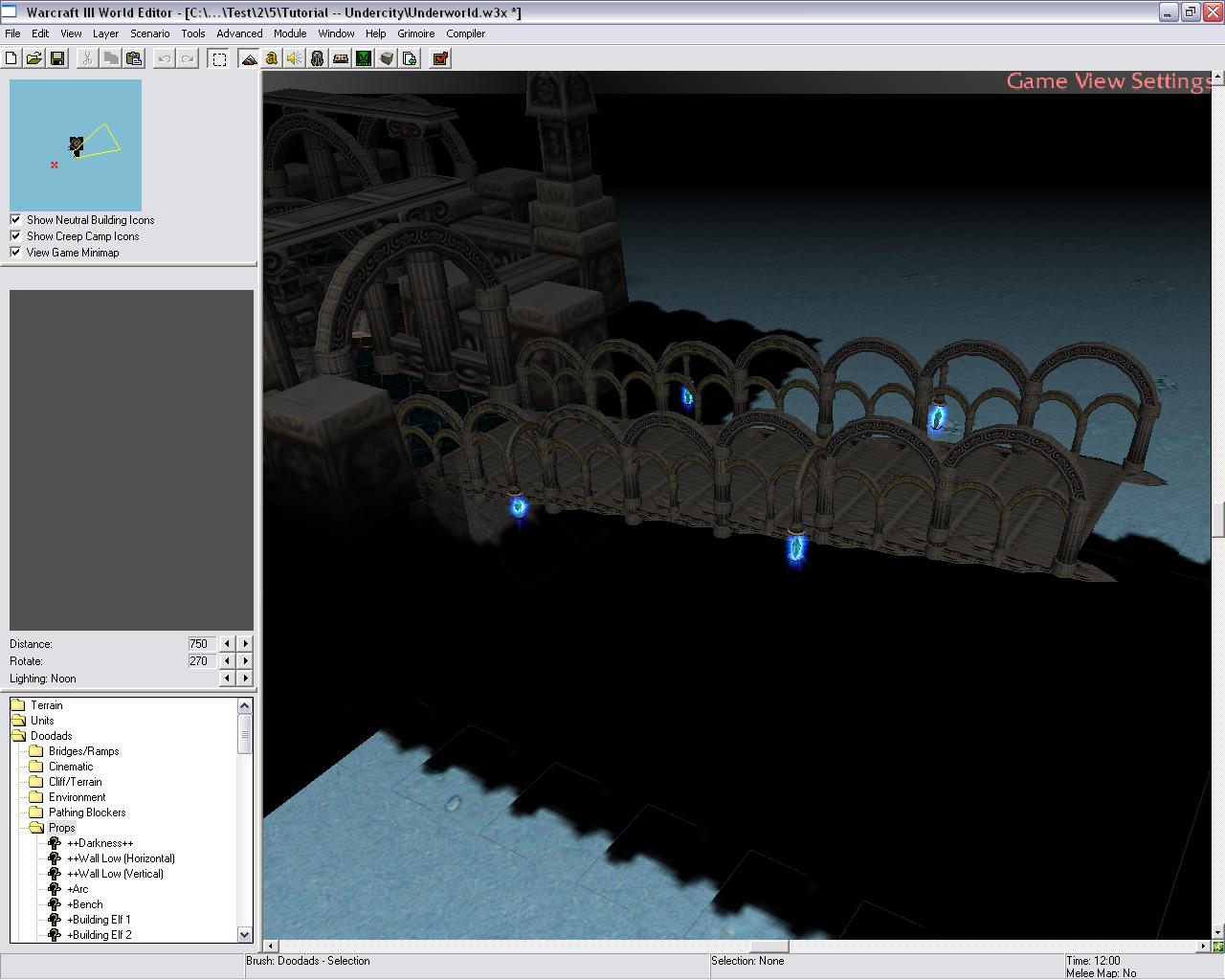
Task: Open the Grimoire menu
Action: [416, 33]
